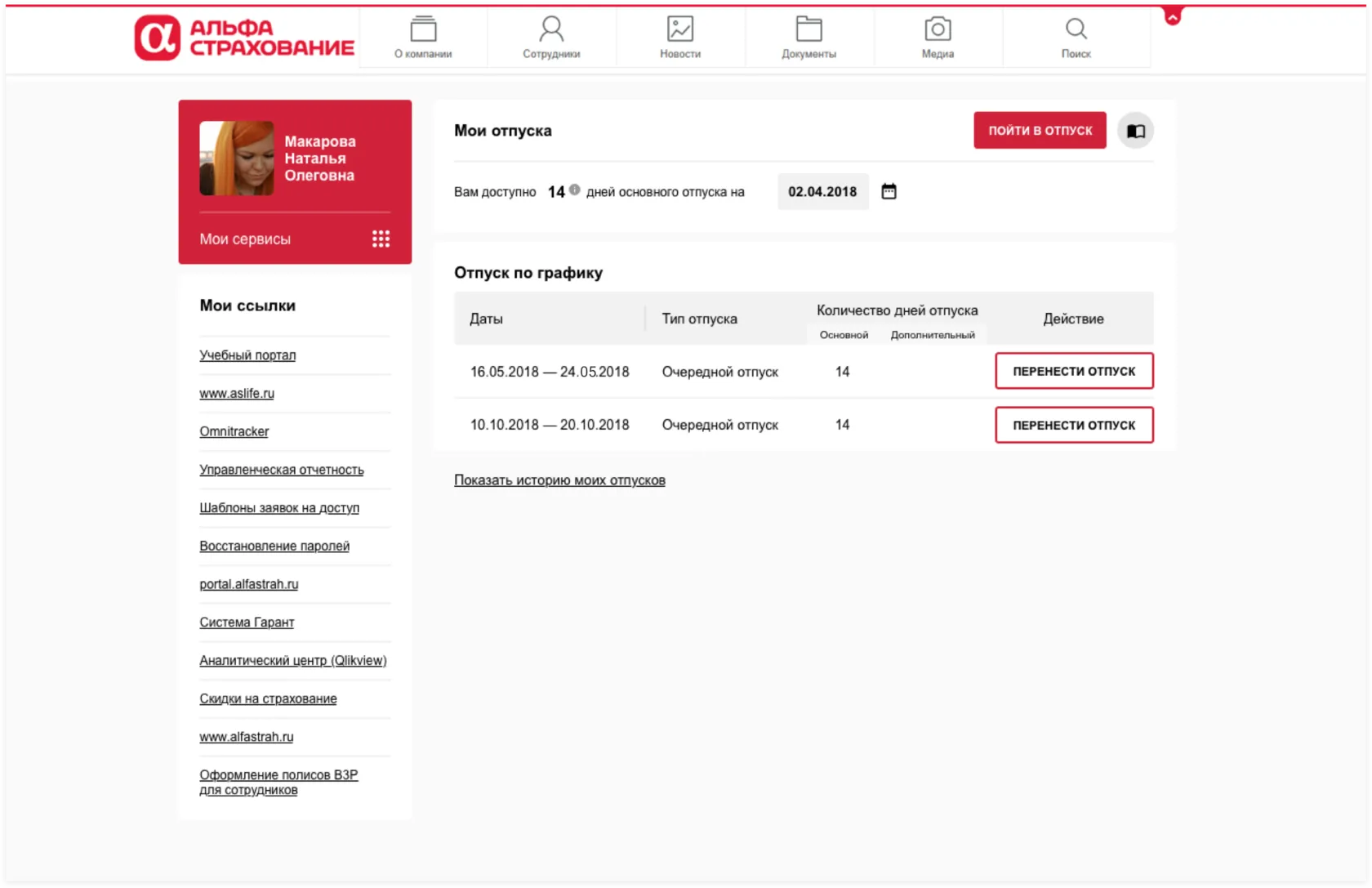This screenshot has height=888, width=1372.
Task: Click Перенести отпуск for 10.10.2018 vacation
Action: [1074, 425]
